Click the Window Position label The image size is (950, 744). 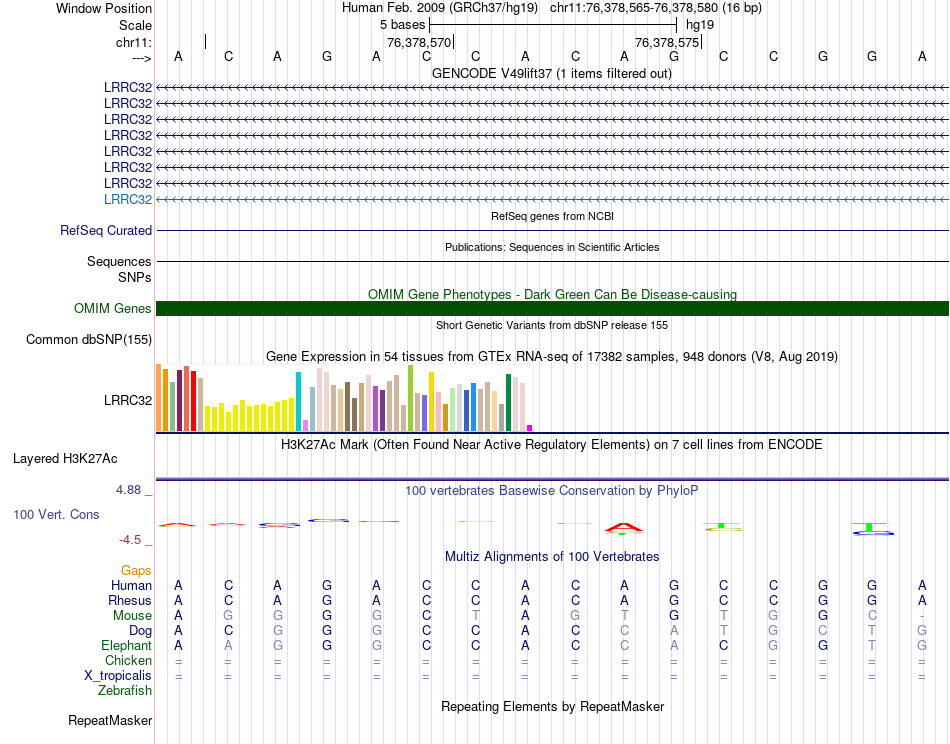pos(104,8)
